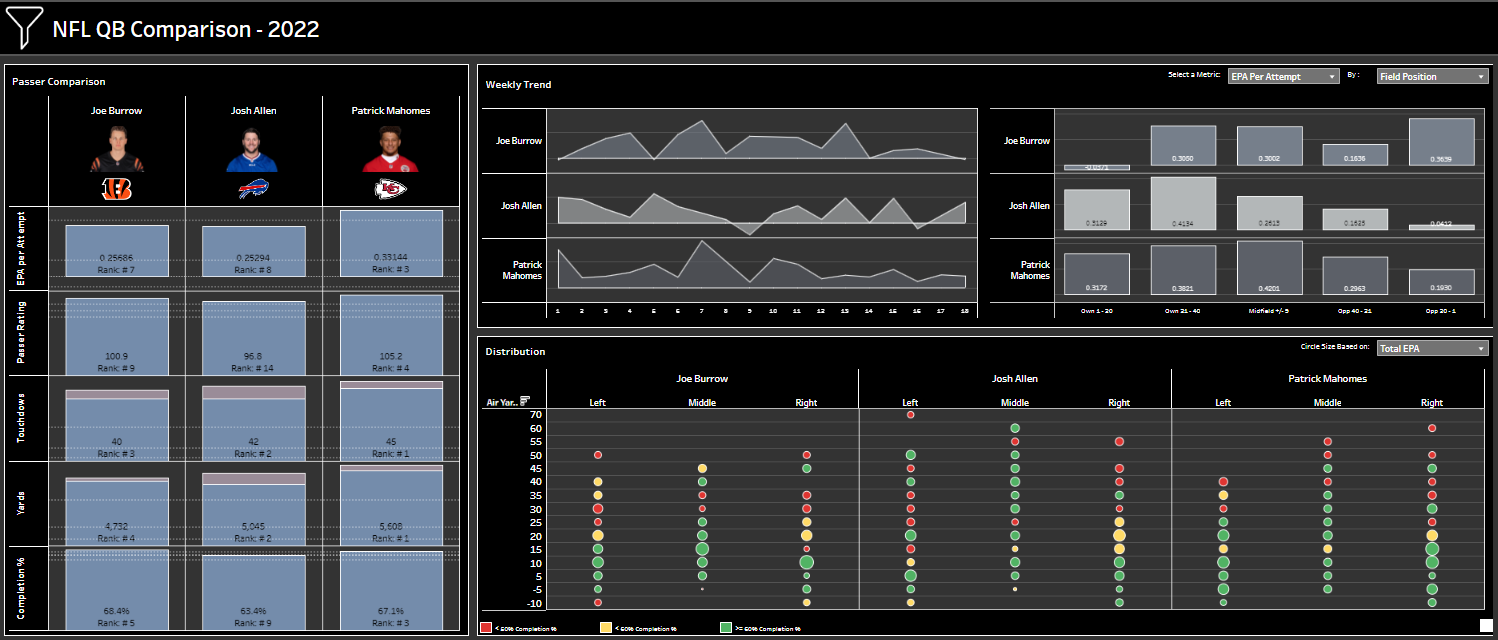Click the 'Own 21 - 40' axis label
Image resolution: width=1498 pixels, height=640 pixels.
[1183, 312]
